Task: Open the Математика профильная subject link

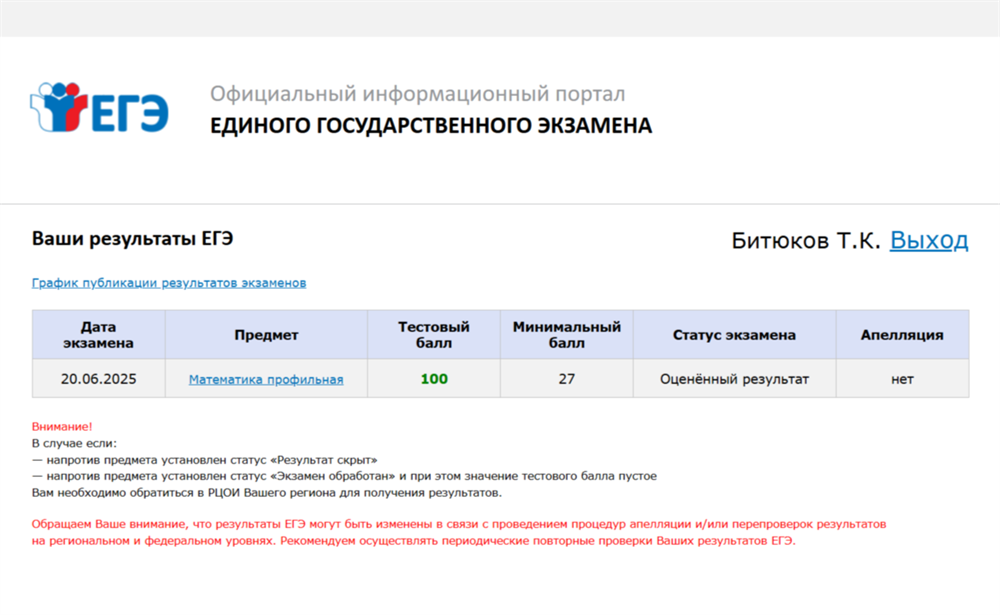Action: point(266,379)
